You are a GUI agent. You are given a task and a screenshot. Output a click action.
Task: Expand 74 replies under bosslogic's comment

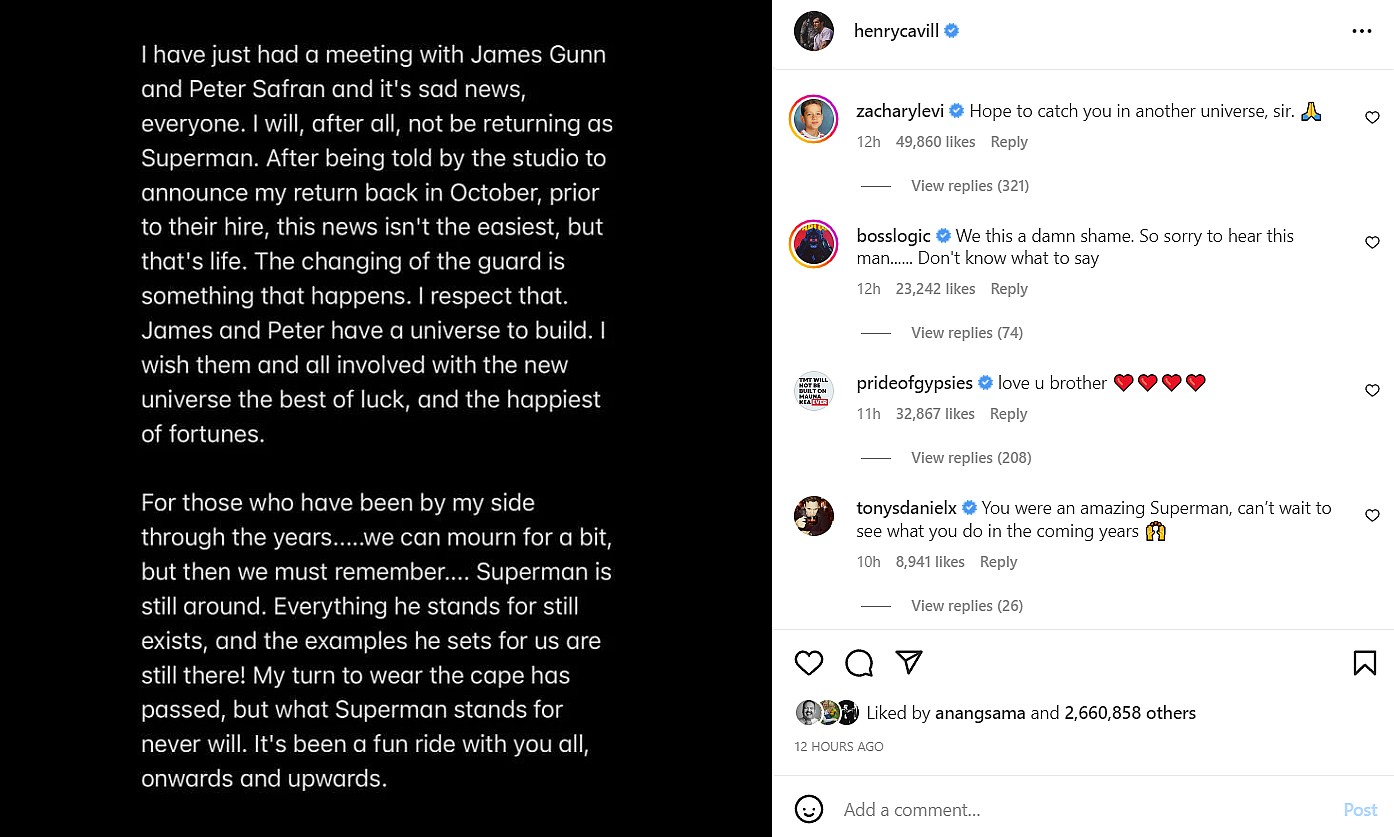coord(966,333)
